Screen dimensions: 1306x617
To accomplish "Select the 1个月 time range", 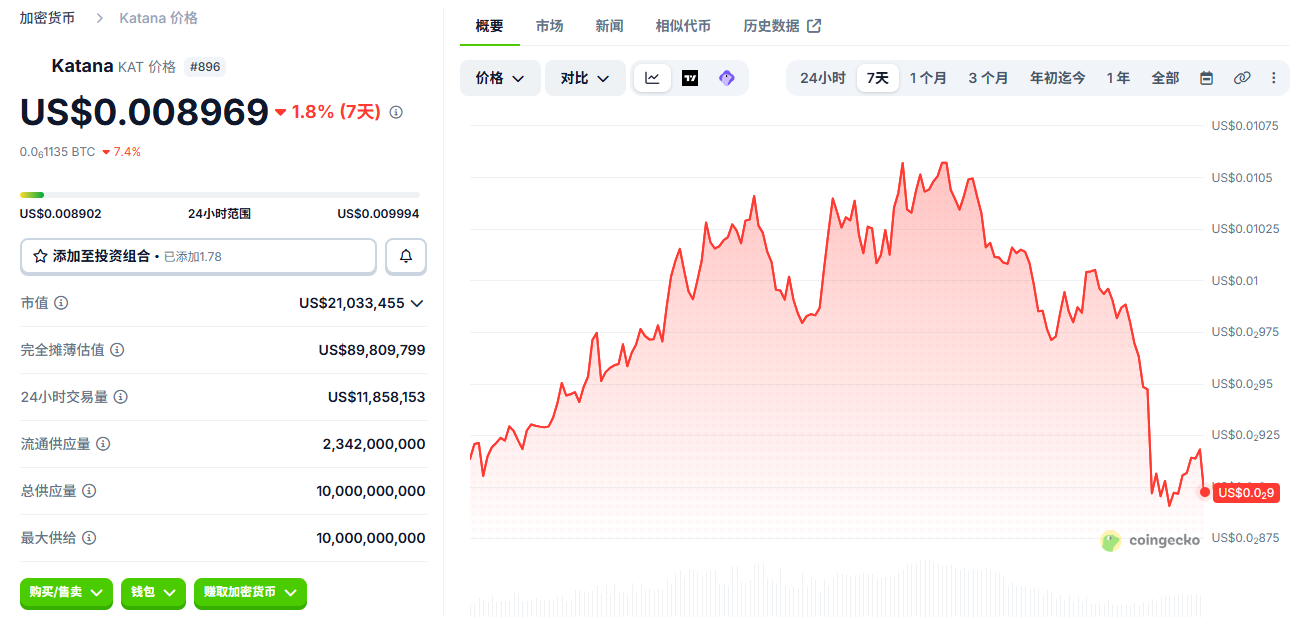I will coord(928,78).
